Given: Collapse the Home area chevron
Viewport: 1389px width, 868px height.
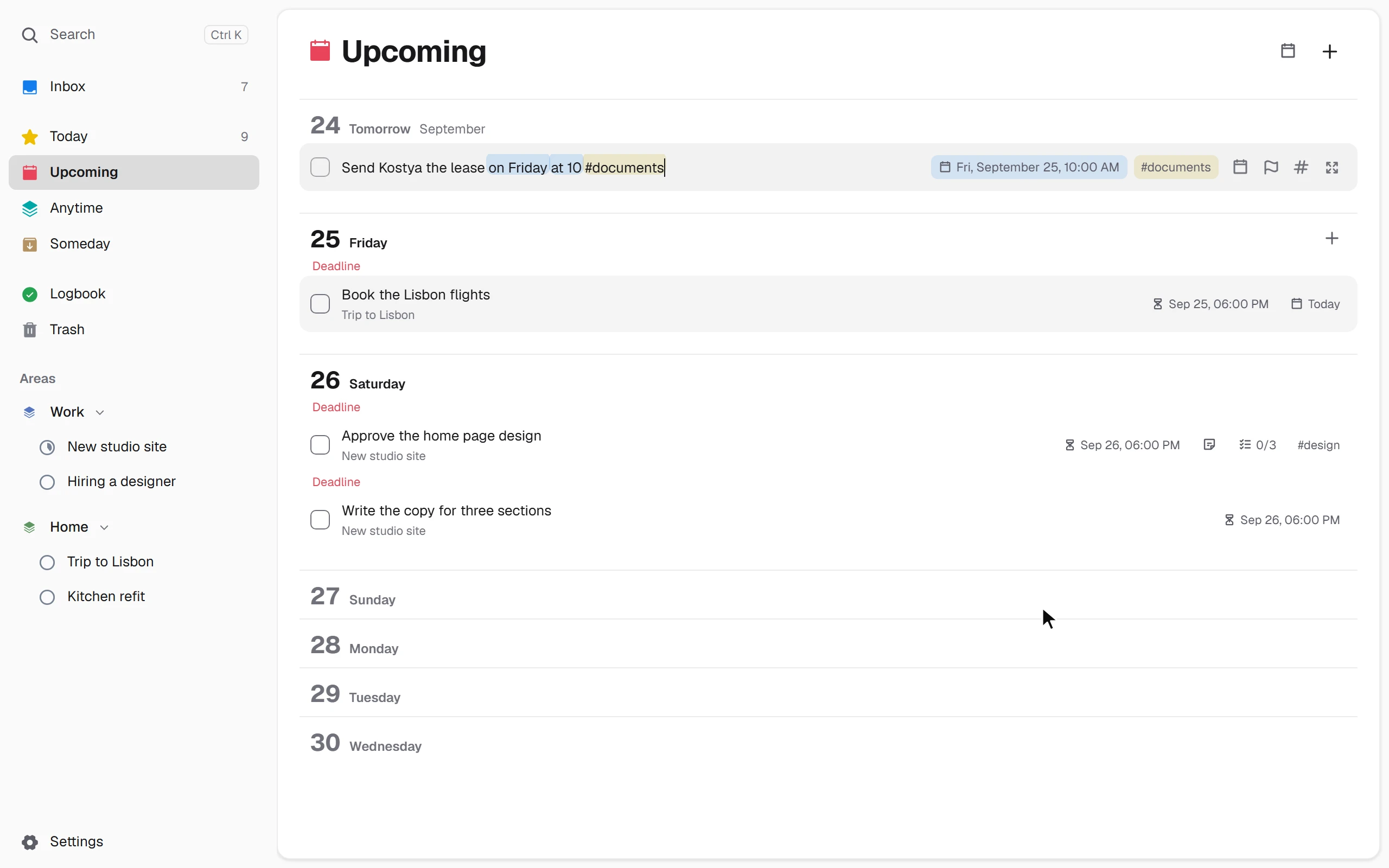Looking at the screenshot, I should pos(104,527).
